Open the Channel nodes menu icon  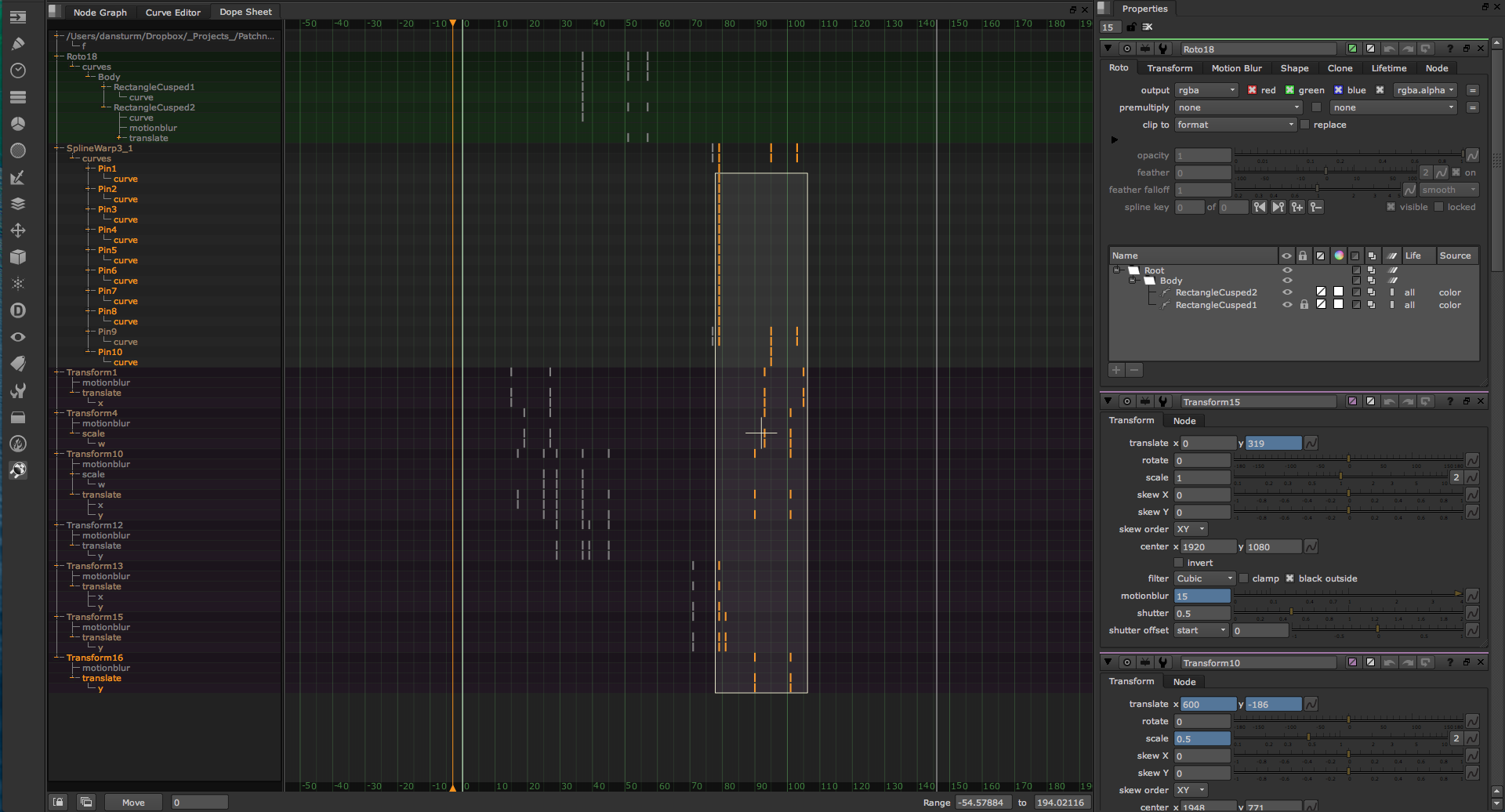pyautogui.click(x=18, y=97)
